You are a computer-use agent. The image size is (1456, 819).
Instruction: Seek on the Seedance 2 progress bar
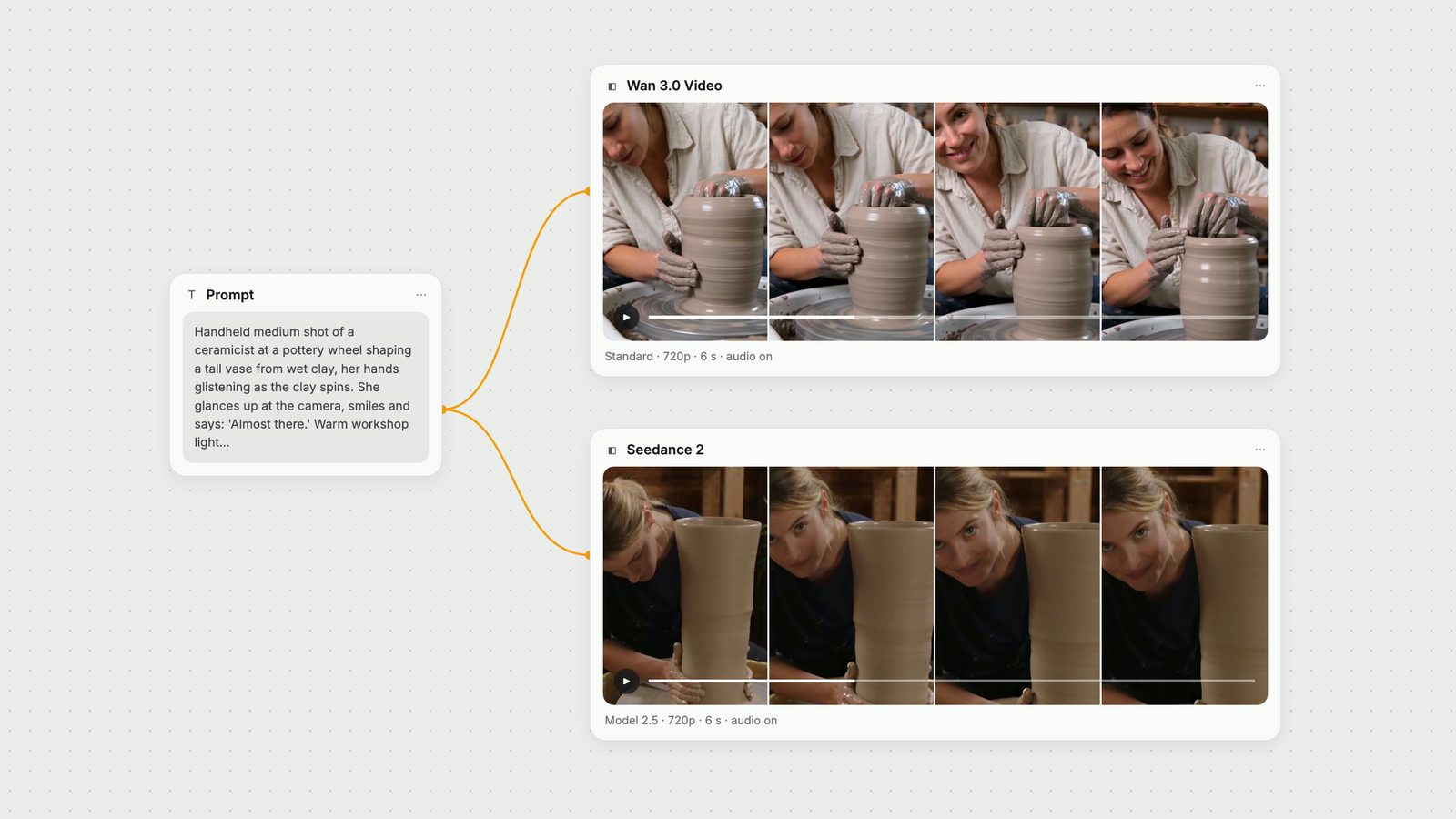952,681
